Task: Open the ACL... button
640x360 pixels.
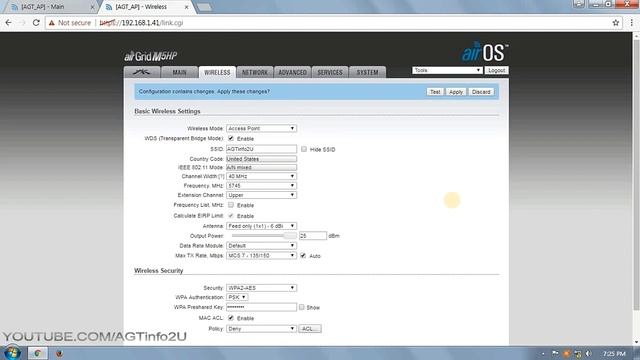Action: click(310, 329)
